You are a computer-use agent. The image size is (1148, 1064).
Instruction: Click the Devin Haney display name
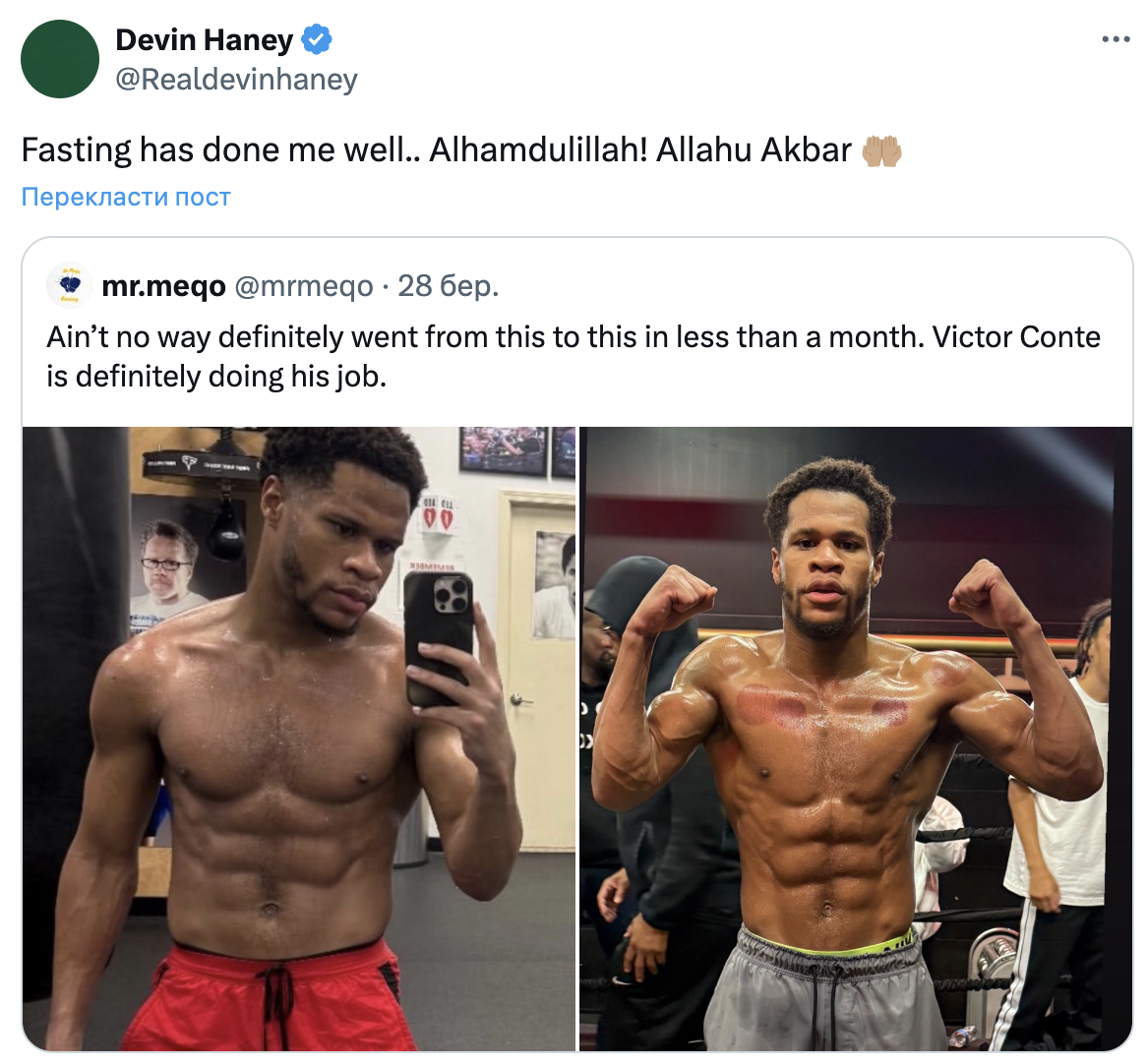click(x=205, y=39)
